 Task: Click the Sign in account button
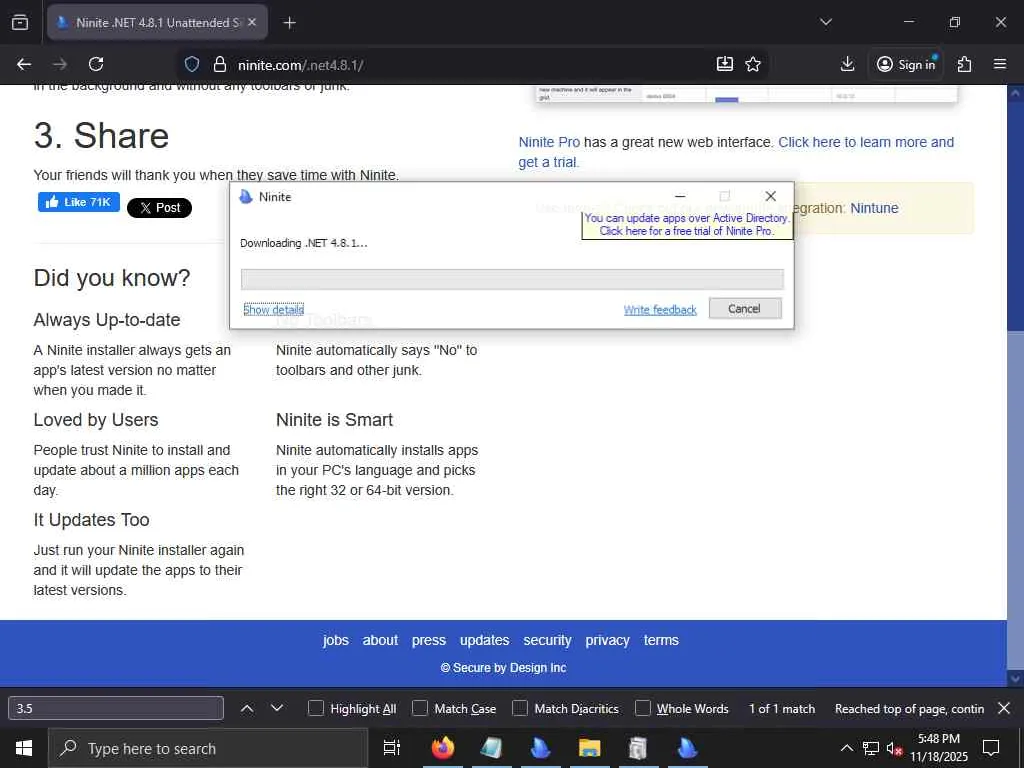point(906,64)
